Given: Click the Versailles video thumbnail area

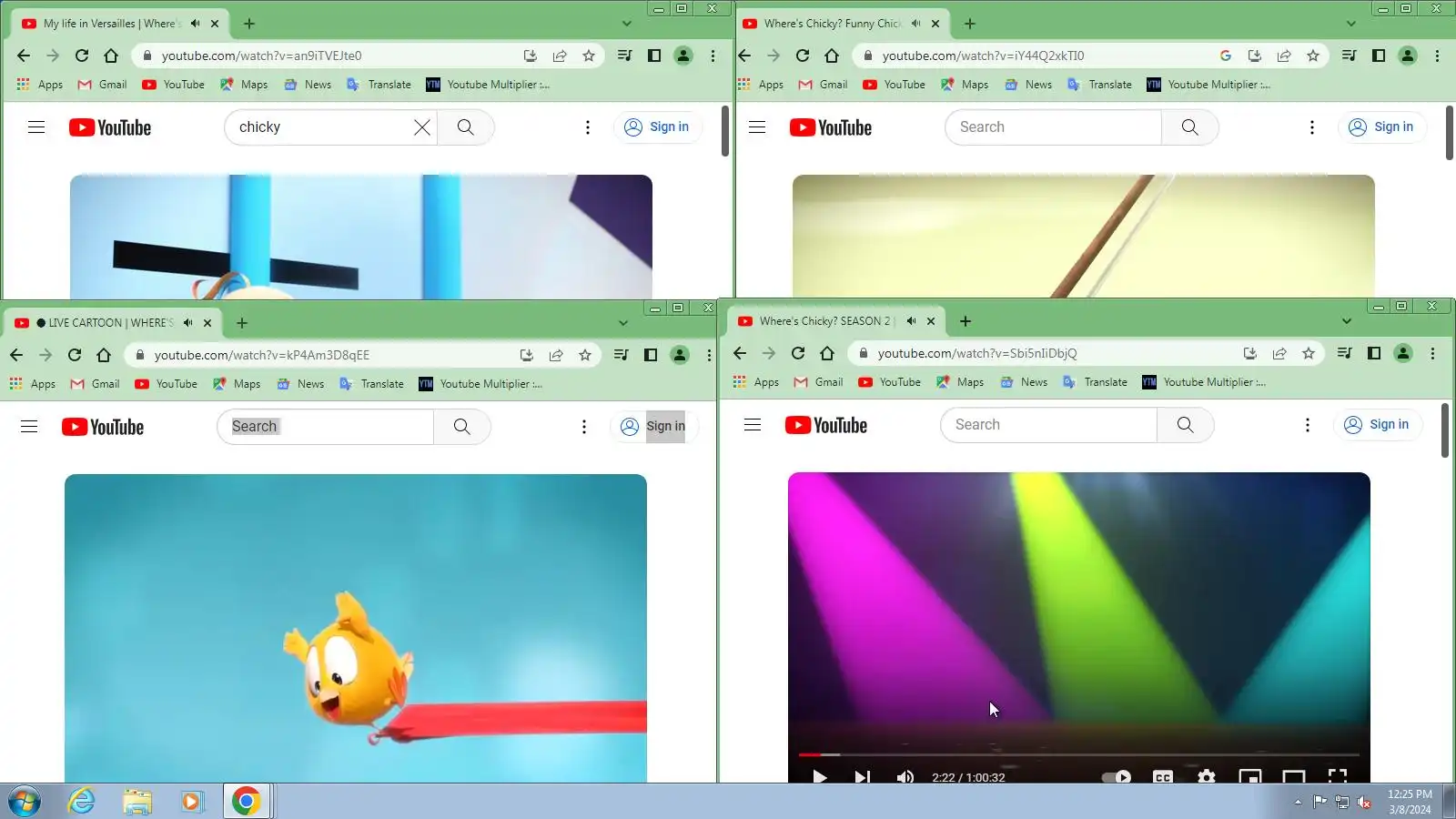Looking at the screenshot, I should coord(361,237).
